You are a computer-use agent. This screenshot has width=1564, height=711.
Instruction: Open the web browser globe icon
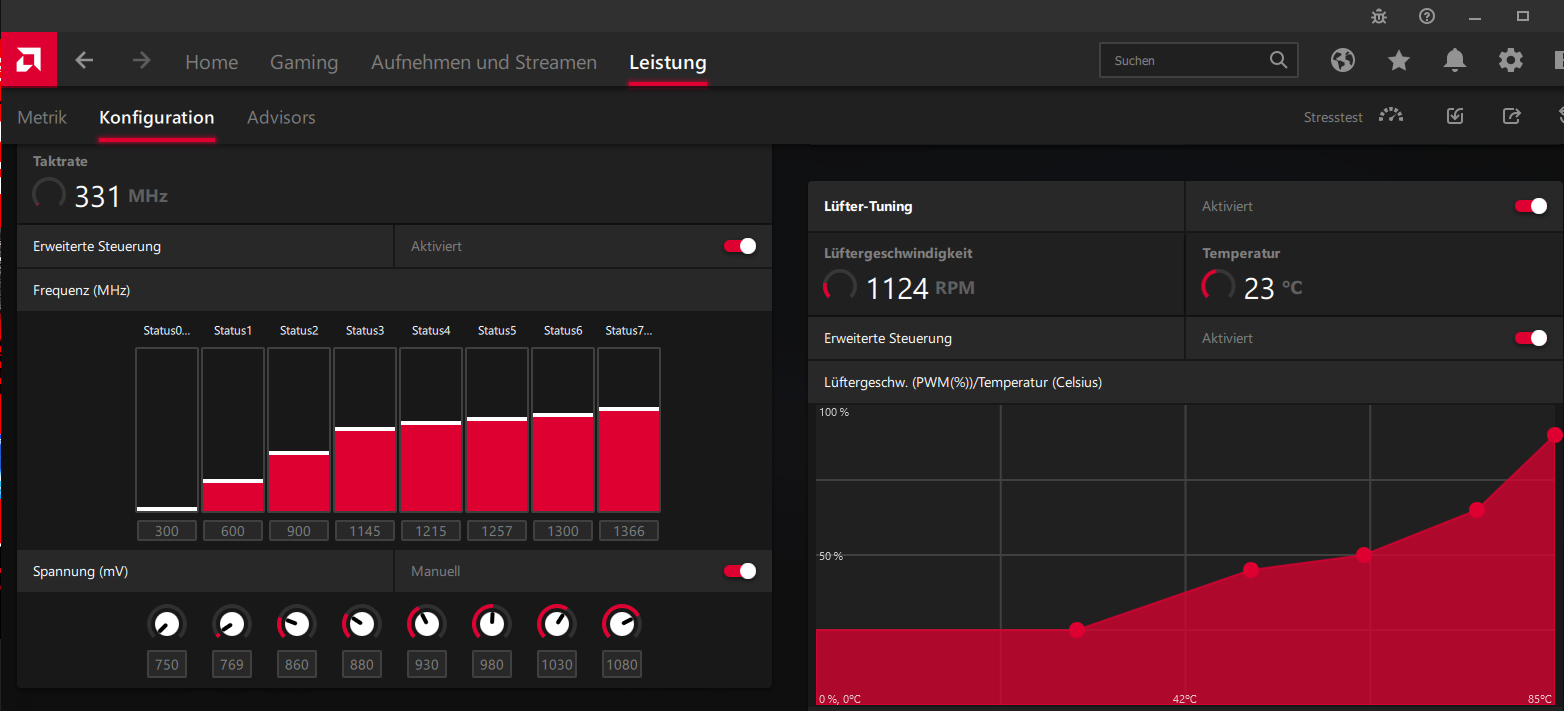pyautogui.click(x=1343, y=61)
